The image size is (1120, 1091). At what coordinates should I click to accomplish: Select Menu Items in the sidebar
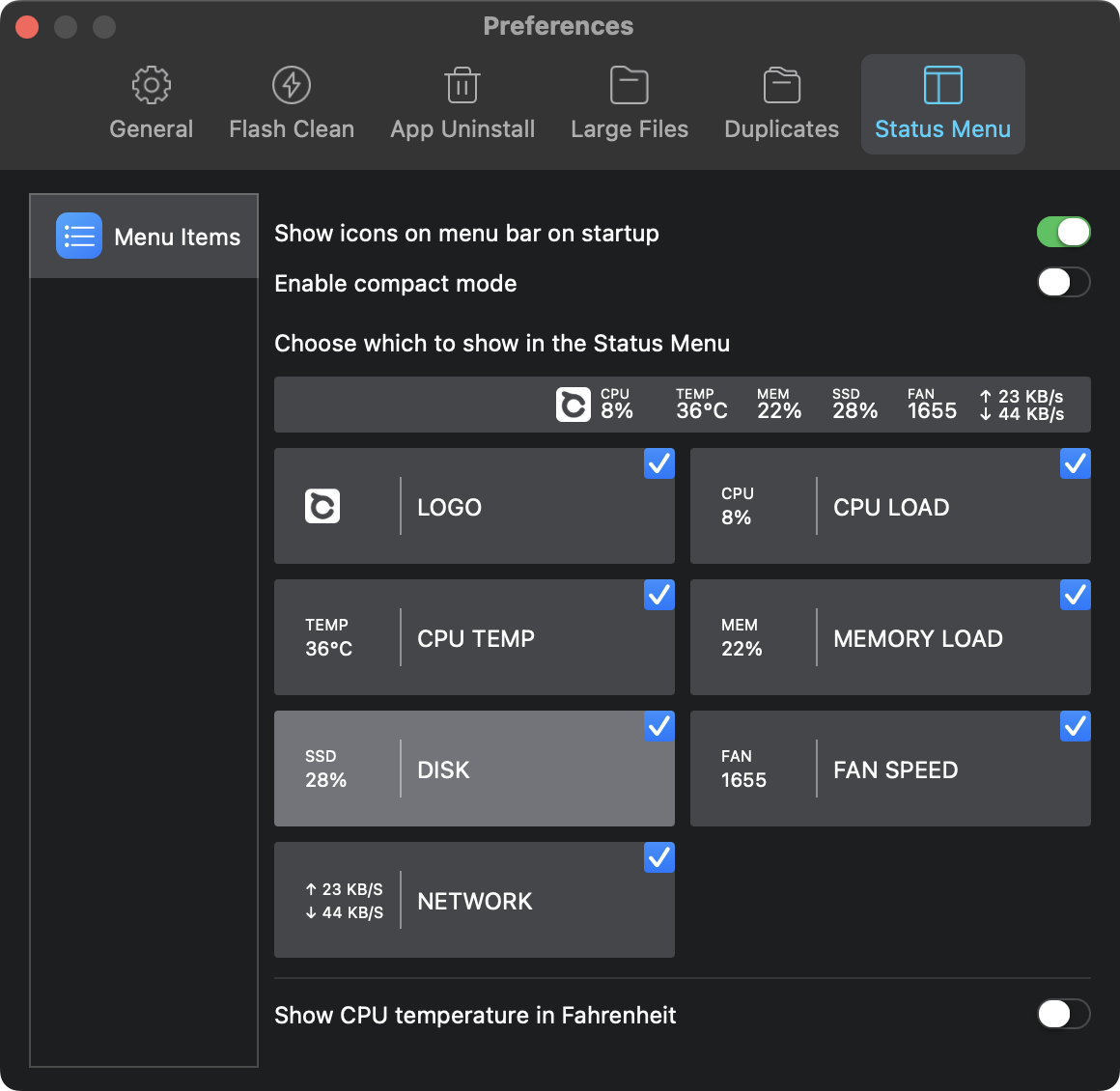coord(145,237)
